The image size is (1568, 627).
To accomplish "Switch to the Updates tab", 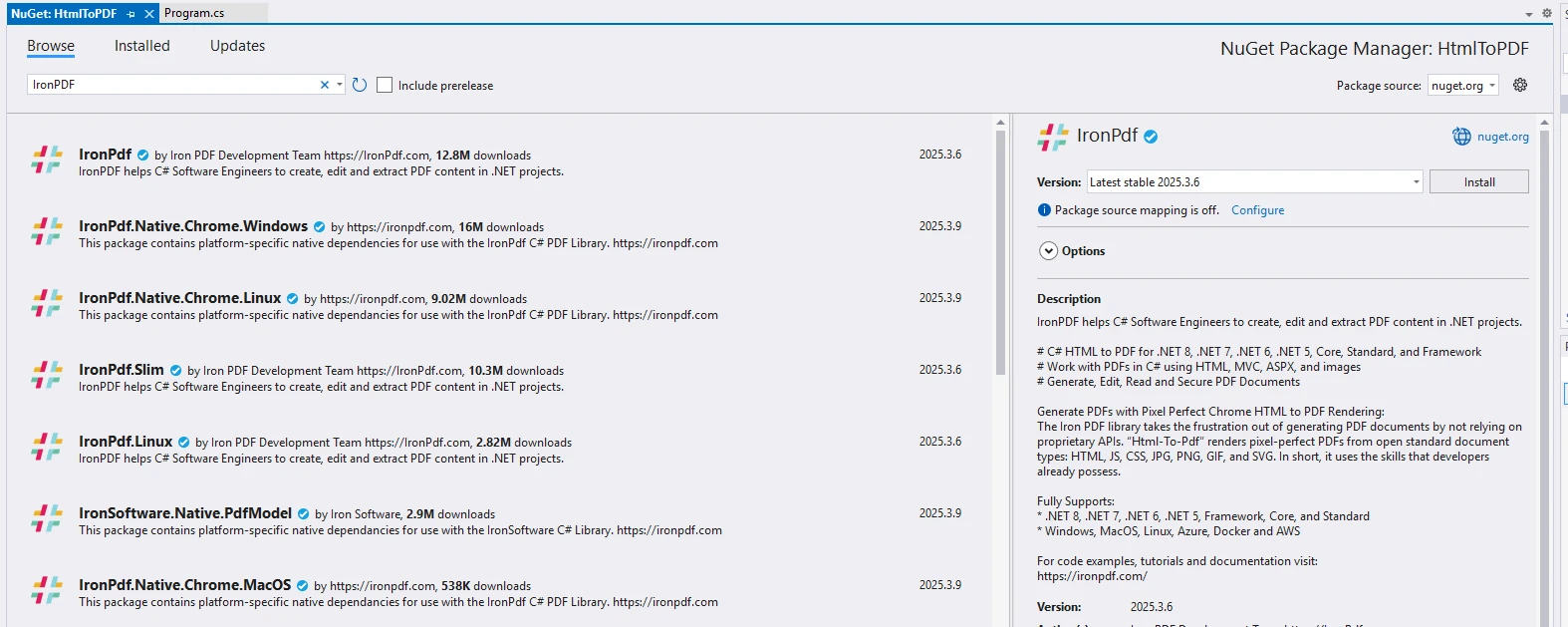I will [237, 46].
